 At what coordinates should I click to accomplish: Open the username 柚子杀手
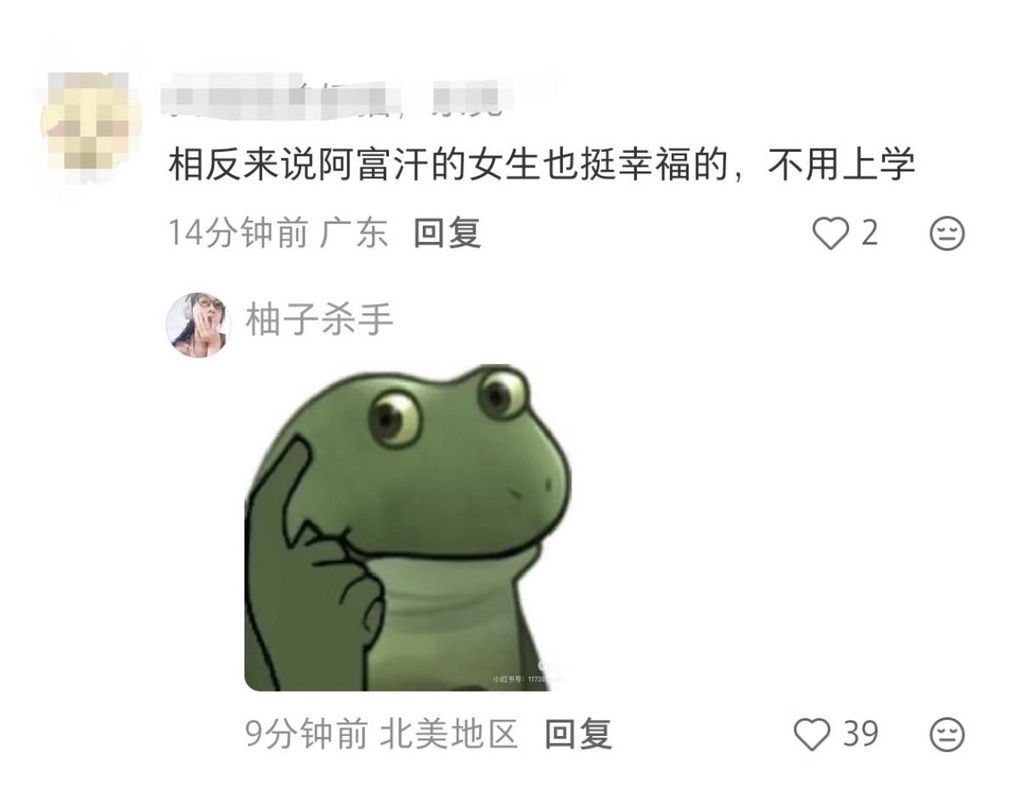pos(319,320)
